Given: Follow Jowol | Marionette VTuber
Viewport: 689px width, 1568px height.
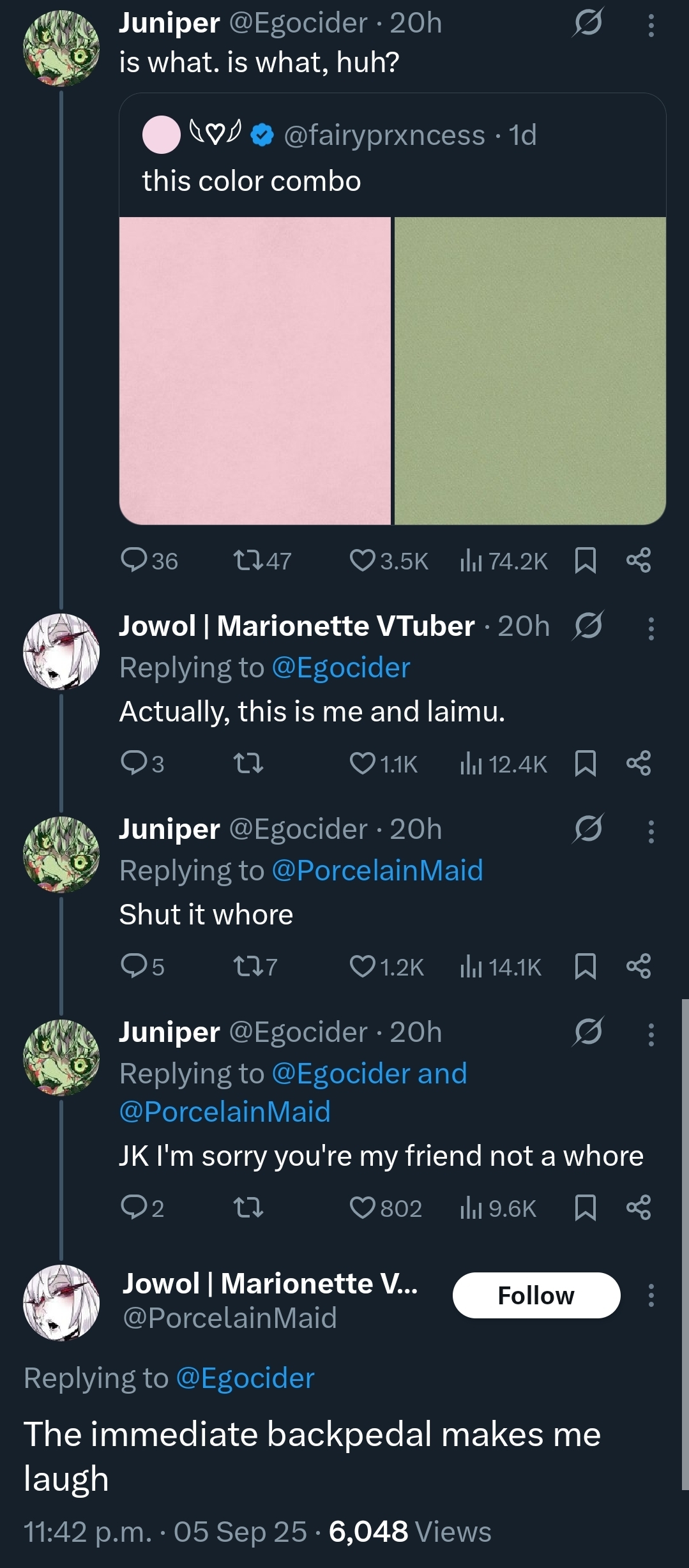Looking at the screenshot, I should [x=536, y=1295].
